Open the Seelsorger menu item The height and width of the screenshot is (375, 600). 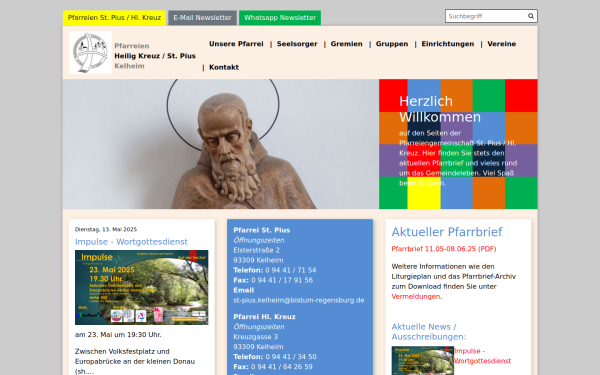(297, 44)
